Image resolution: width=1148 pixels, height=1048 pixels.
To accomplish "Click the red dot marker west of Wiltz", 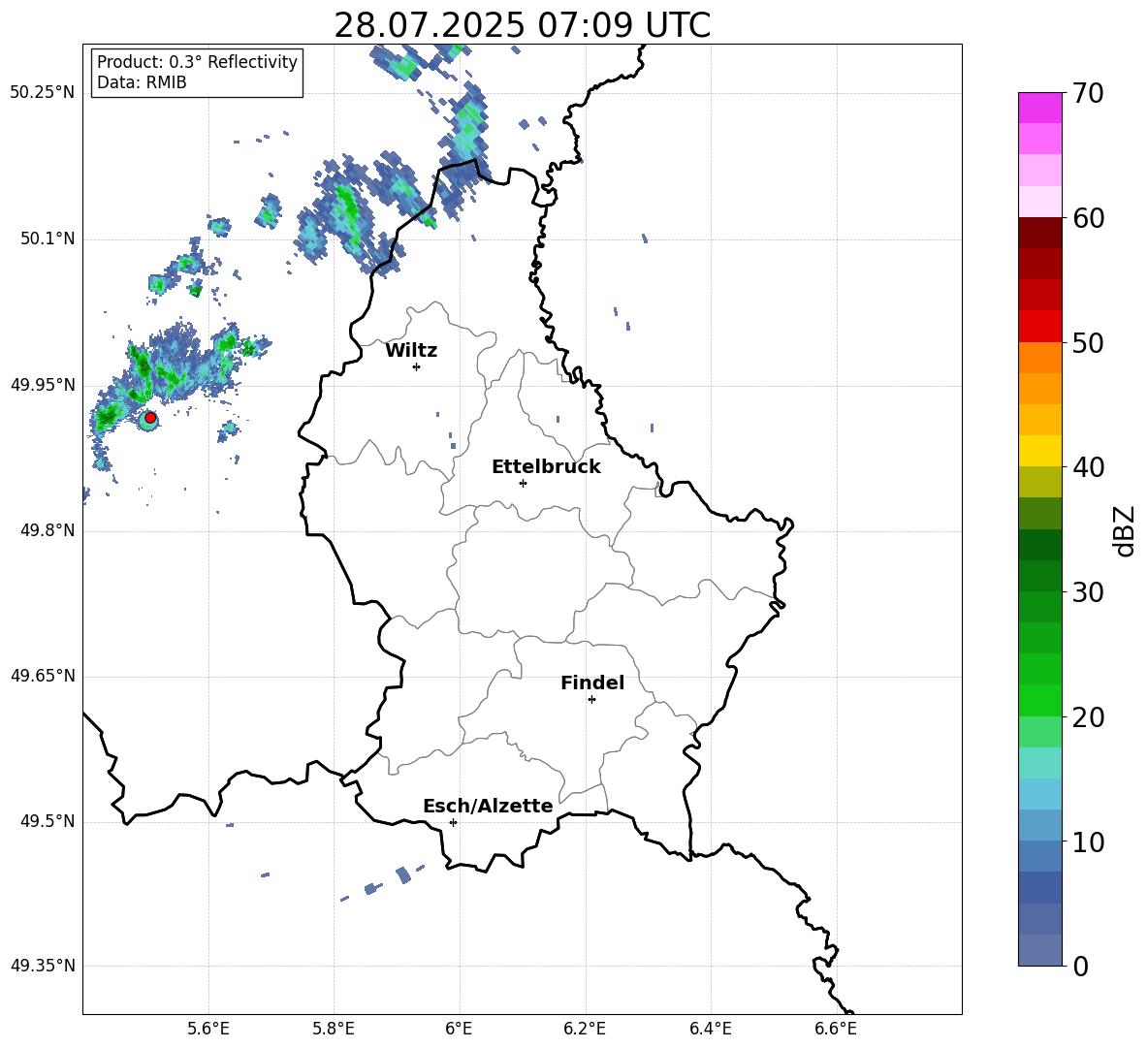I will click(x=150, y=418).
